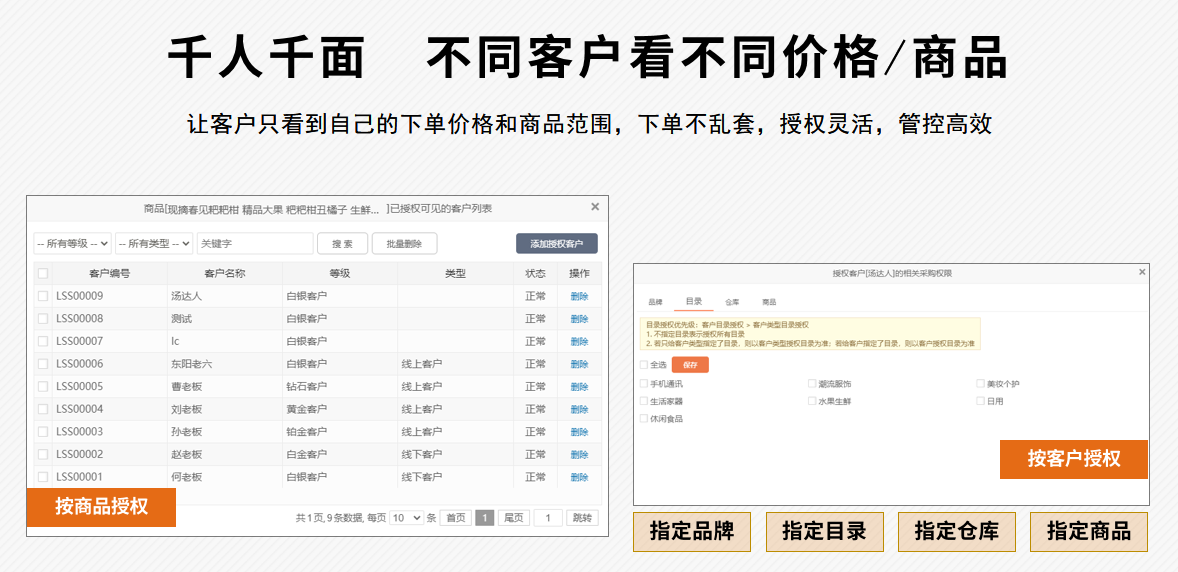Tick the checkbox for customer LSS00009
1178x572 pixels.
(42, 296)
